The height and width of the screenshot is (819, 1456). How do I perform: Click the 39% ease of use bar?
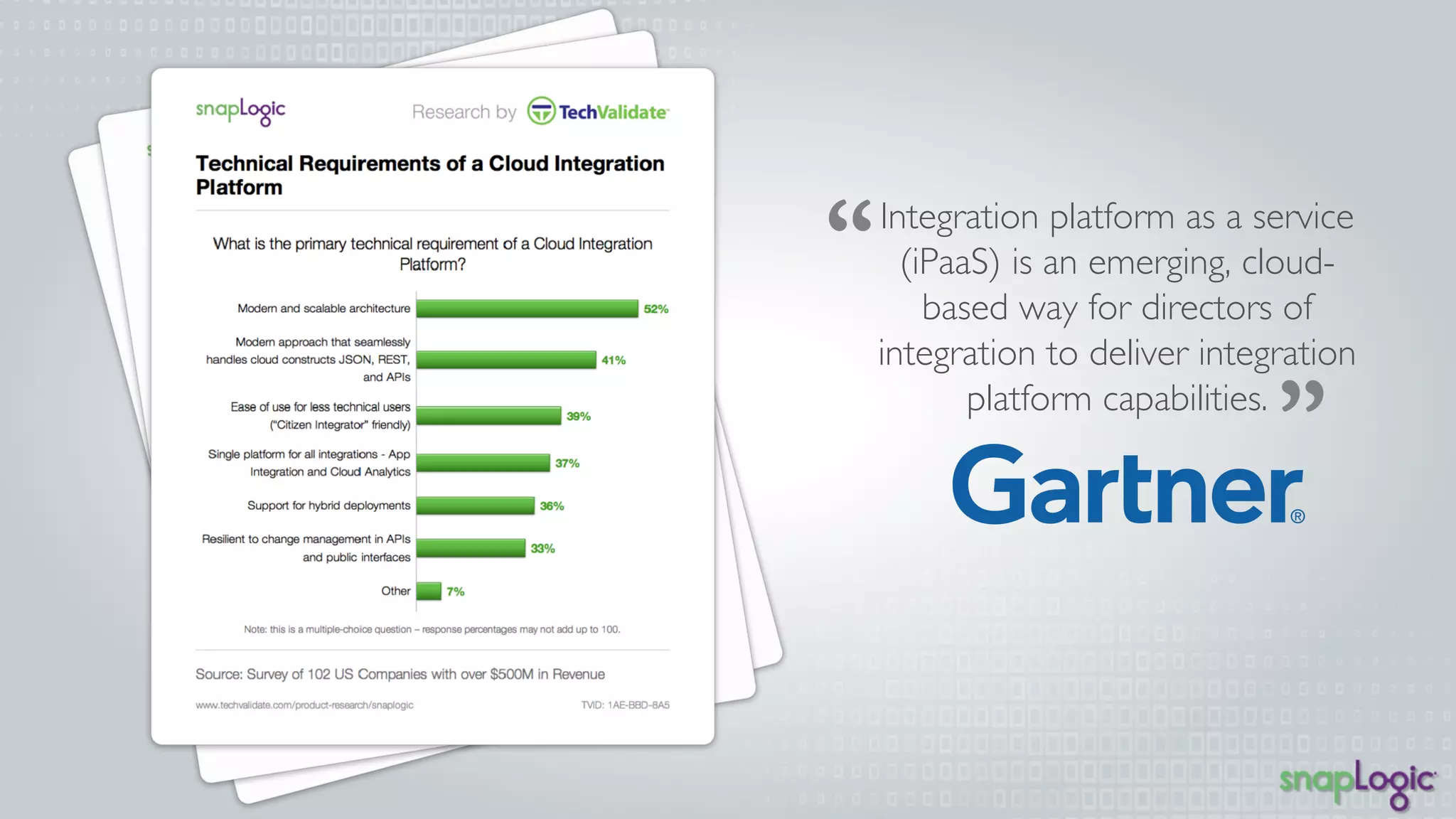coord(489,416)
